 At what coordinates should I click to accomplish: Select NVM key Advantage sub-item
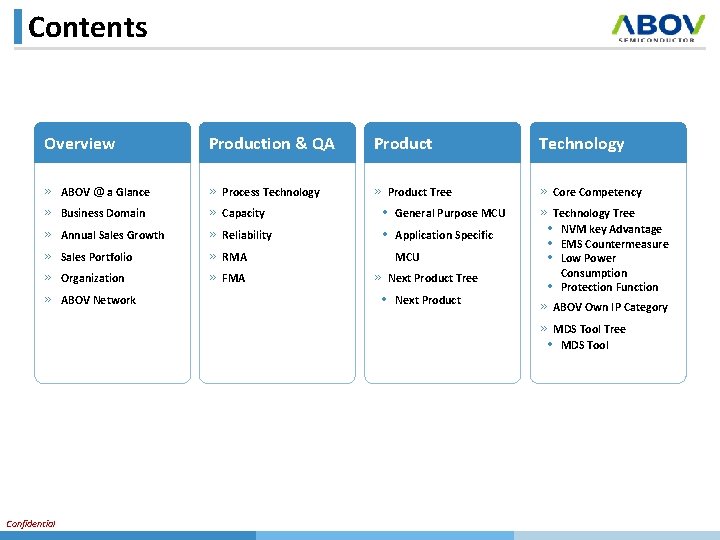(x=611, y=229)
